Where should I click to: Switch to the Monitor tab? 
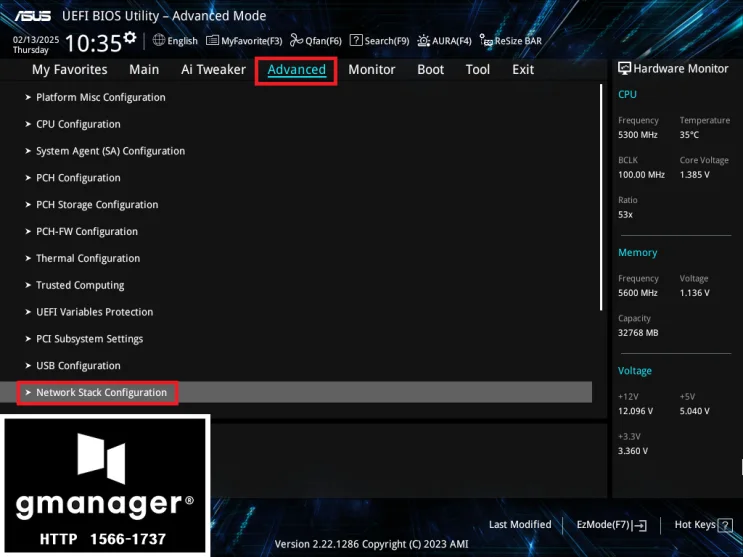(372, 70)
